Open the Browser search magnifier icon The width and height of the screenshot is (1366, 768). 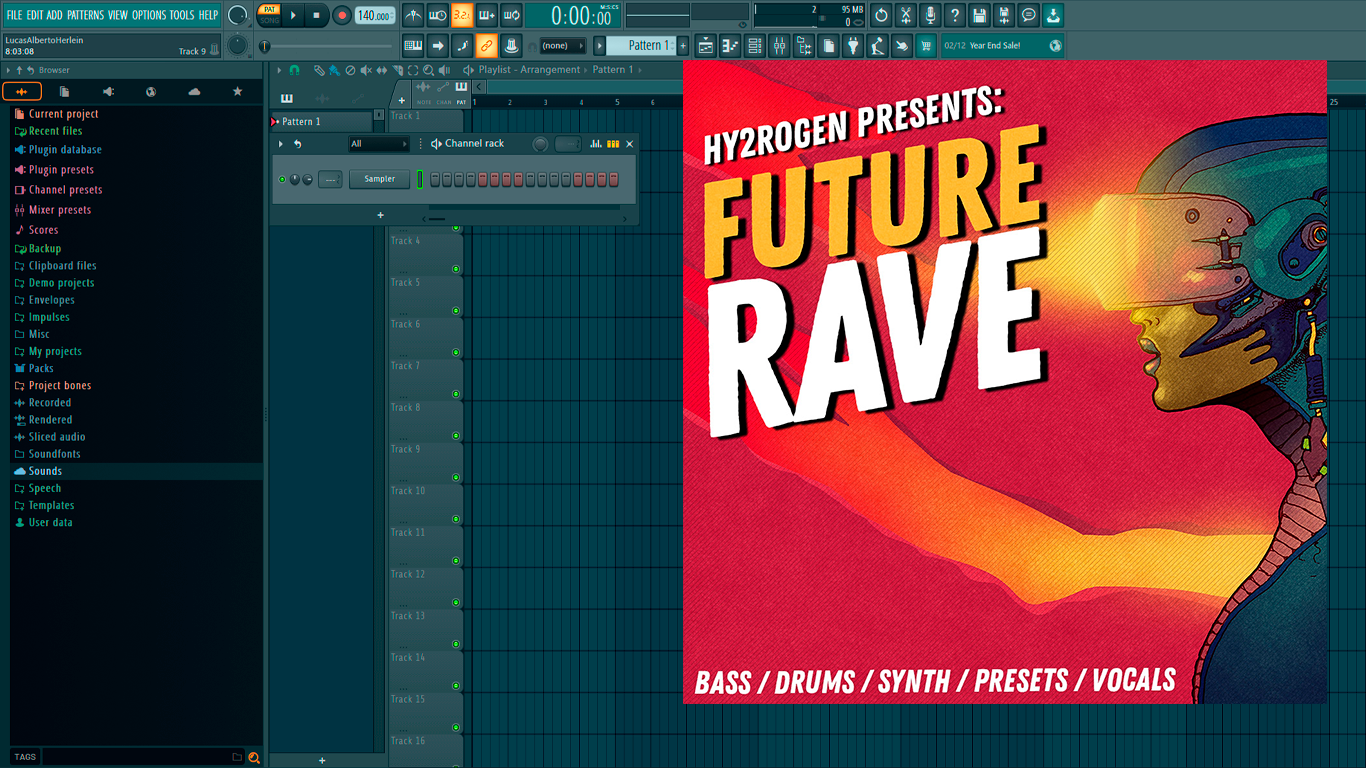tap(254, 757)
